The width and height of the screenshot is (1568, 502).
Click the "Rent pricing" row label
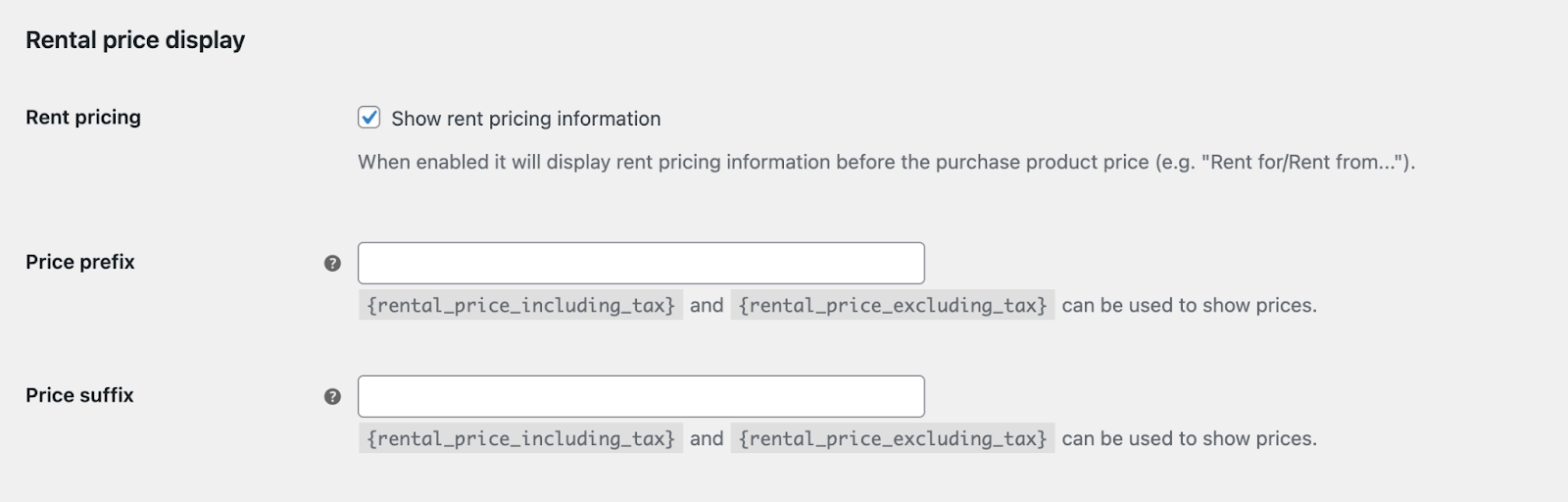pos(83,117)
